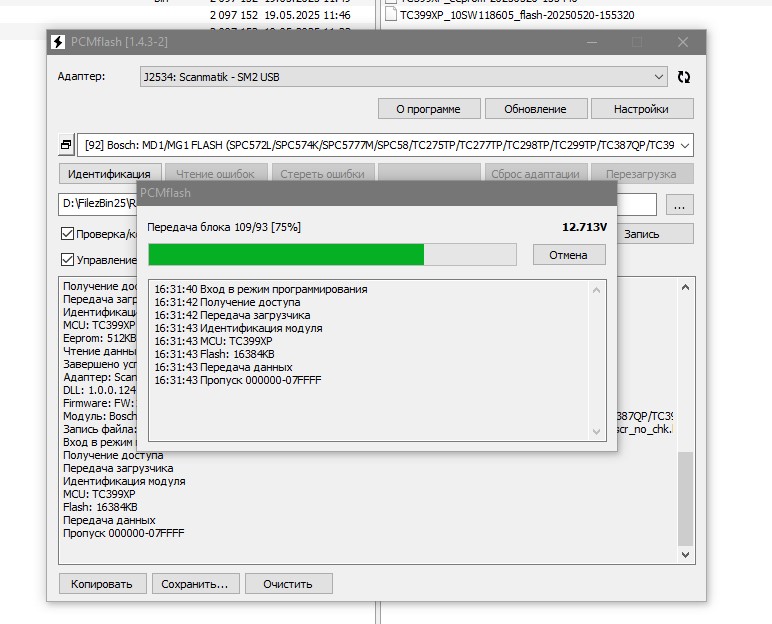Select log line '16:31:43 Пропуск 000000-07FFFF'
Screen dimensions: 772x624
point(238,380)
